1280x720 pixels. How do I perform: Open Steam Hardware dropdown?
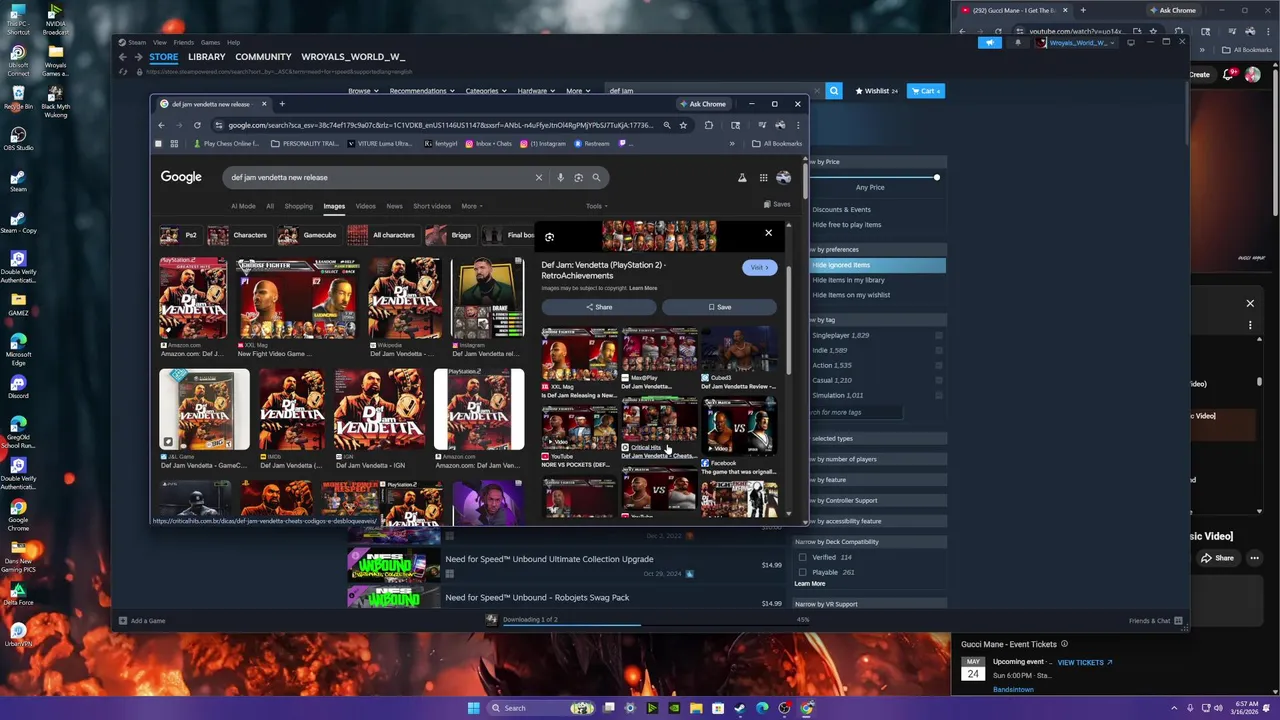click(x=536, y=91)
